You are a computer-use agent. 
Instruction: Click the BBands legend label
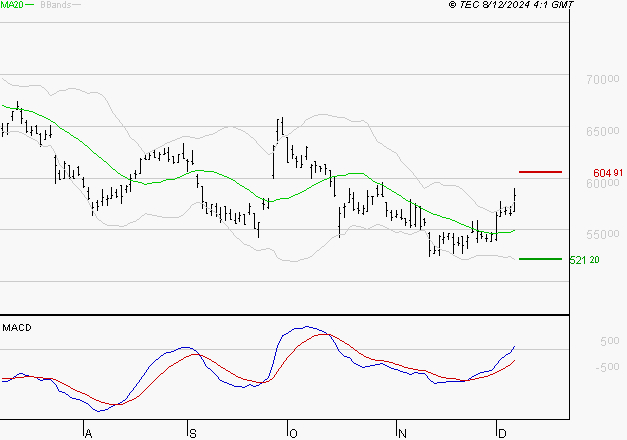56,5
